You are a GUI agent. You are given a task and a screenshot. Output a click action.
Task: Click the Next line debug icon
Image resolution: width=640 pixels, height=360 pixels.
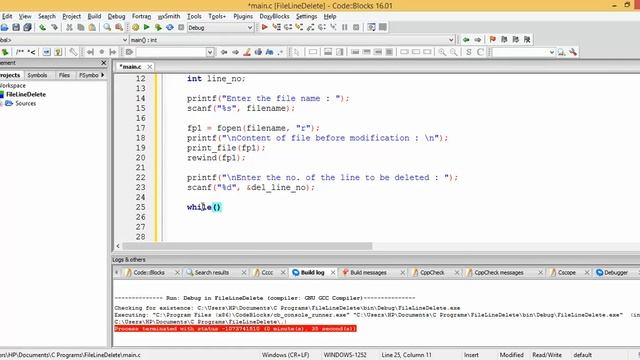[x=288, y=27]
